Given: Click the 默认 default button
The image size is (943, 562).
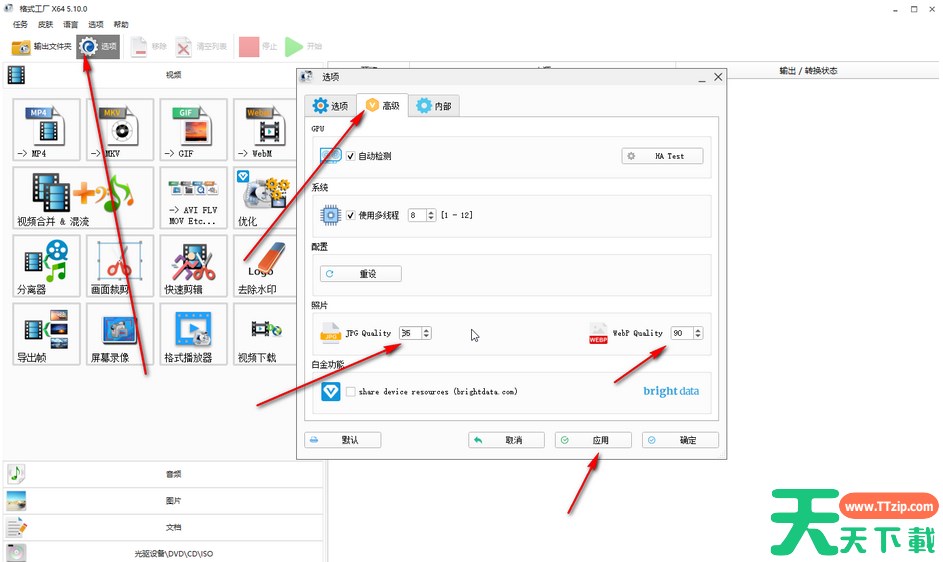Looking at the screenshot, I should tap(342, 440).
